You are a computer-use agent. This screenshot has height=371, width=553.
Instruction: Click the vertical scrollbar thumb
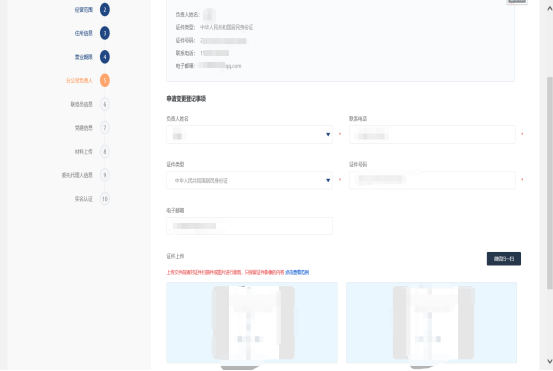point(549,183)
